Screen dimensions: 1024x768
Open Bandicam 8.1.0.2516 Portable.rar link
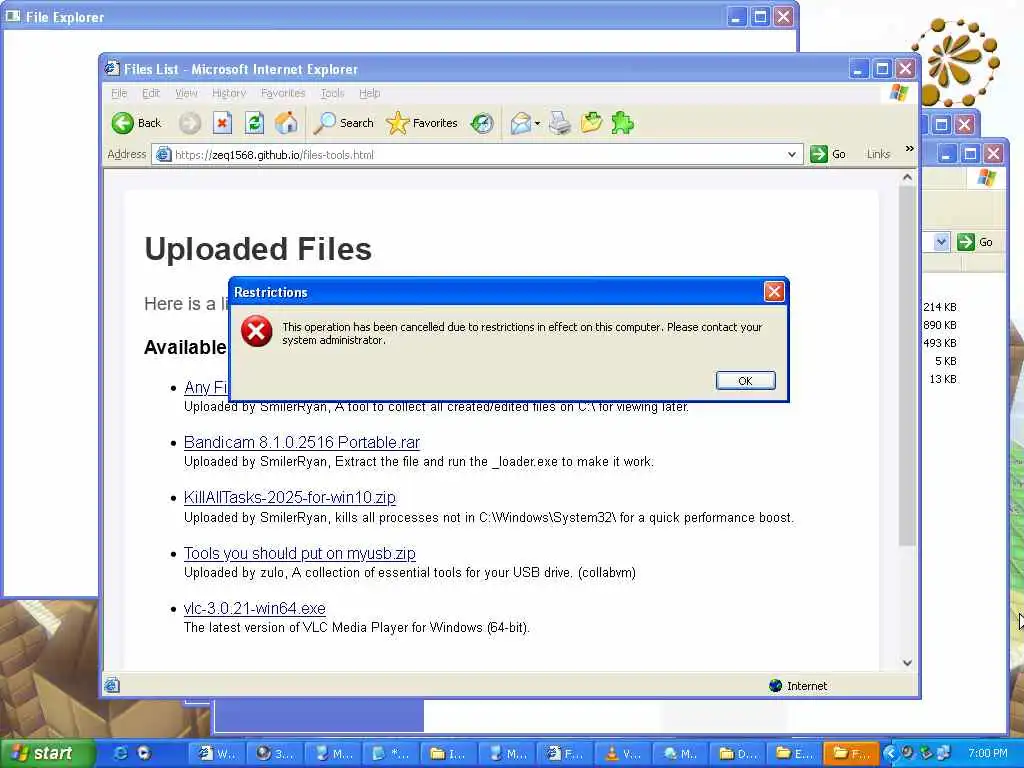[302, 442]
